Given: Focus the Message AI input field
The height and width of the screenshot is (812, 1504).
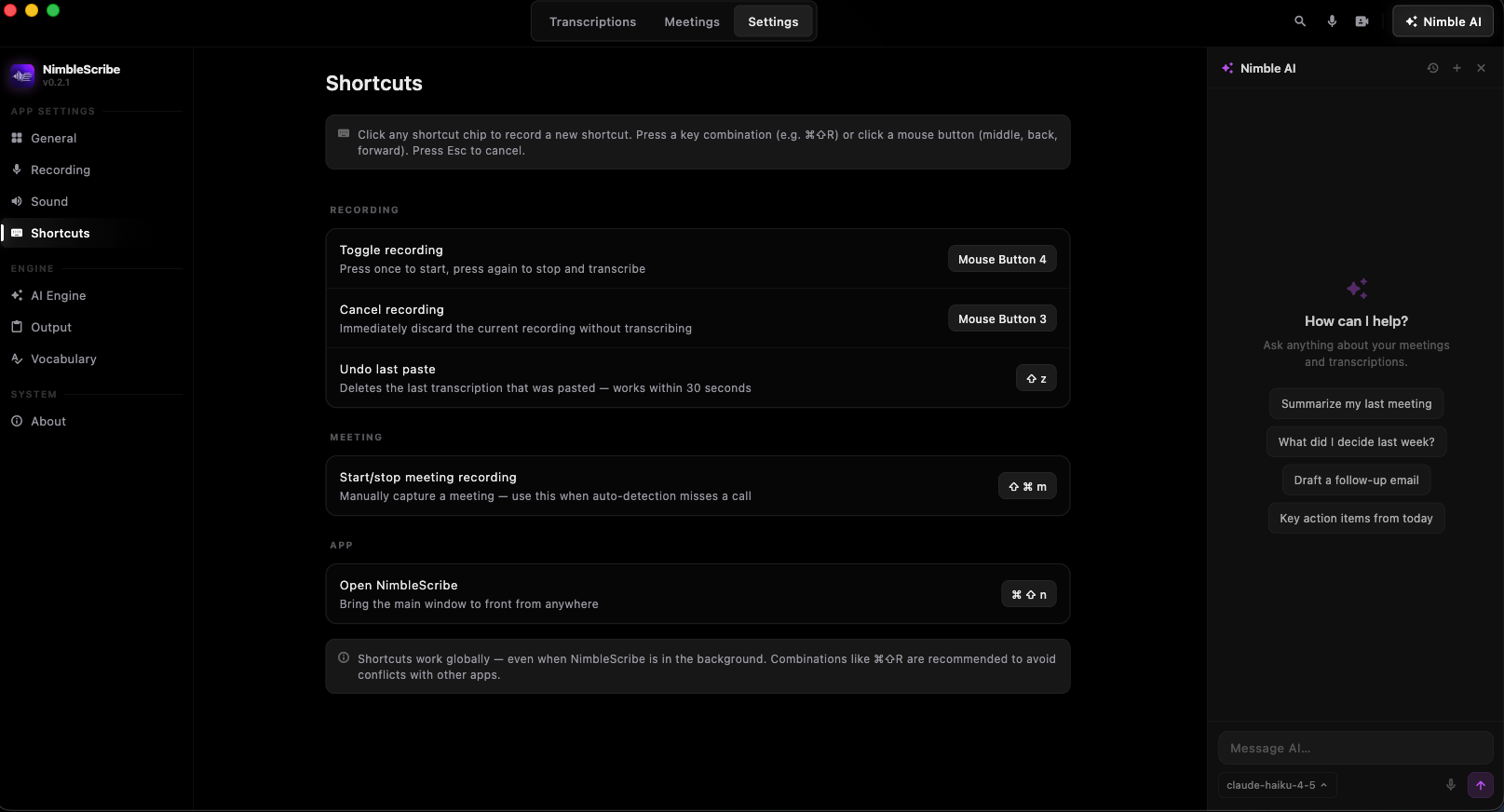Looking at the screenshot, I should click(1355, 748).
